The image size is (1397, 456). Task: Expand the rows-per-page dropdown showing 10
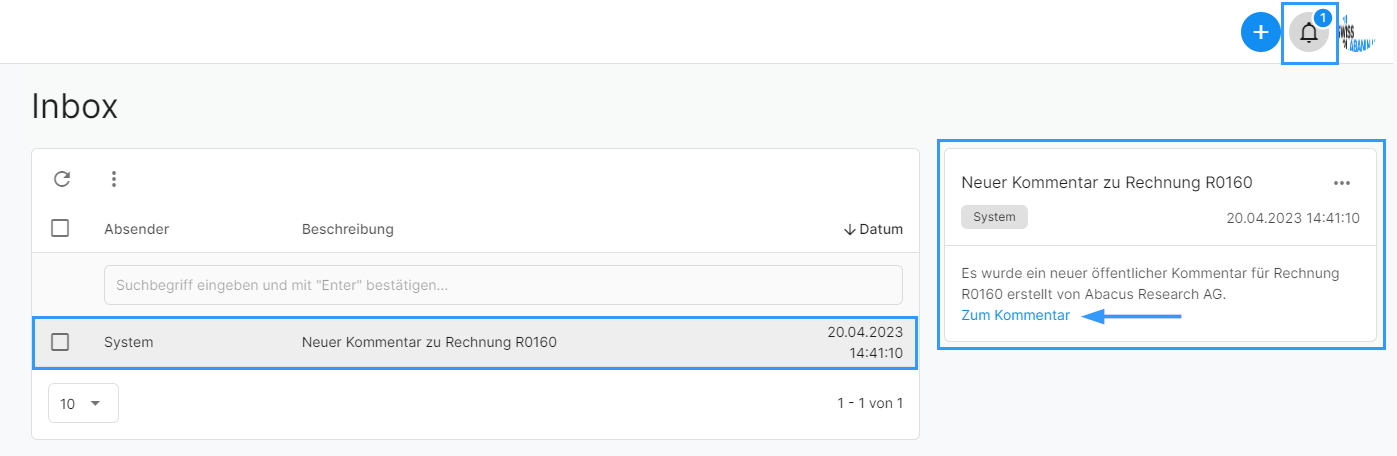coord(83,403)
